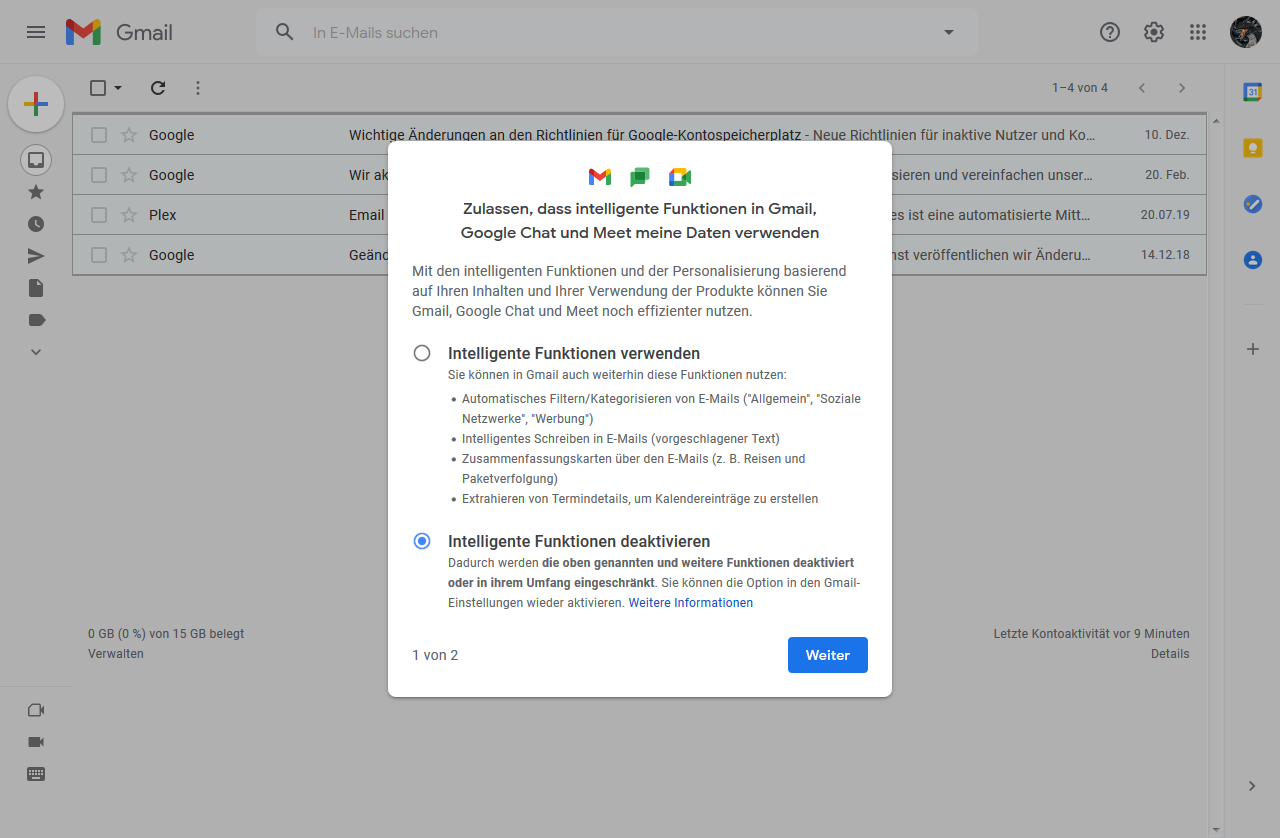The image size is (1280, 838).
Task: Open 'Weitere Informationen' link
Action: [x=691, y=603]
